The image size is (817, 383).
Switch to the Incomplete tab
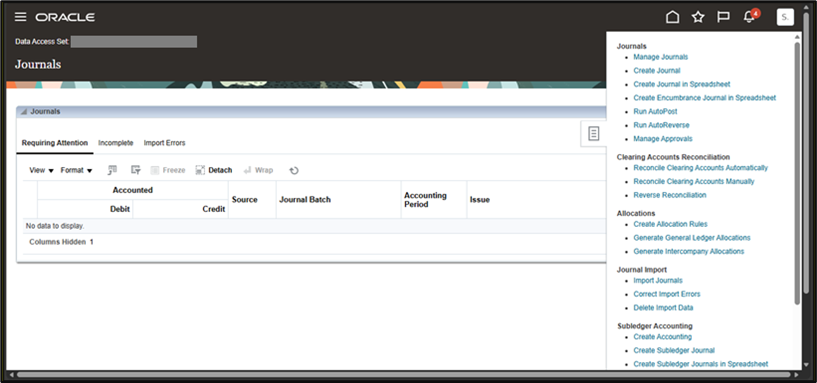pyautogui.click(x=116, y=143)
